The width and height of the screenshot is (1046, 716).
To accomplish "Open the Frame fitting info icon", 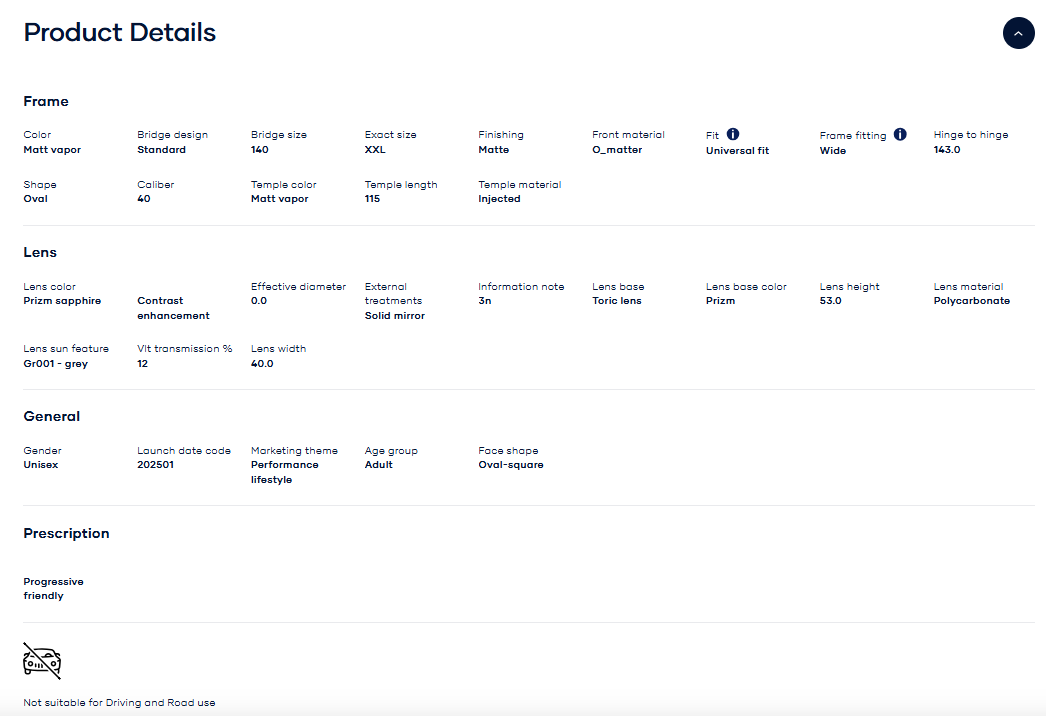I will (900, 134).
